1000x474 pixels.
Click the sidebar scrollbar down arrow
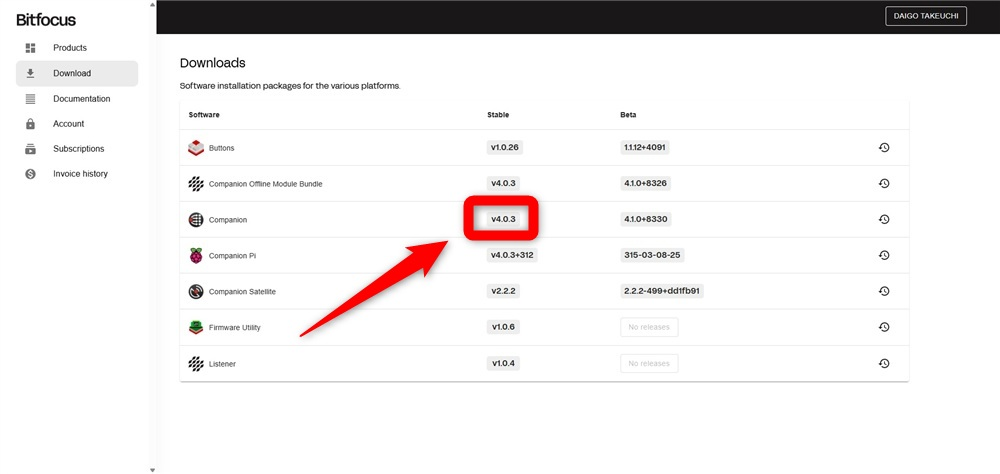point(152,470)
